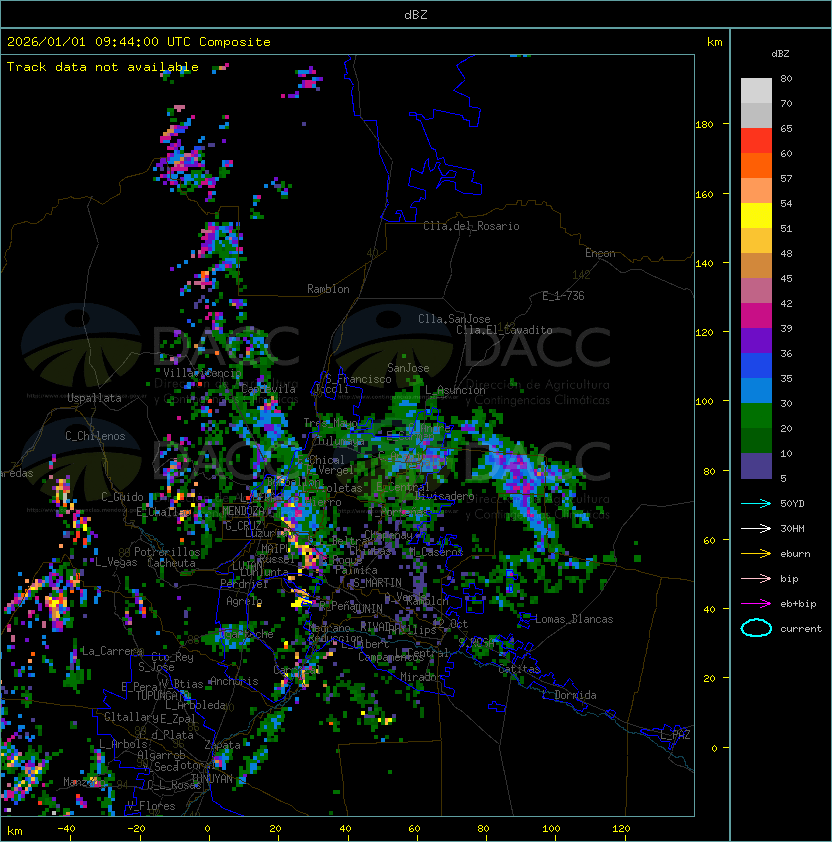Click the 'JUNIN' city label
This screenshot has width=832, height=842.
click(x=367, y=608)
